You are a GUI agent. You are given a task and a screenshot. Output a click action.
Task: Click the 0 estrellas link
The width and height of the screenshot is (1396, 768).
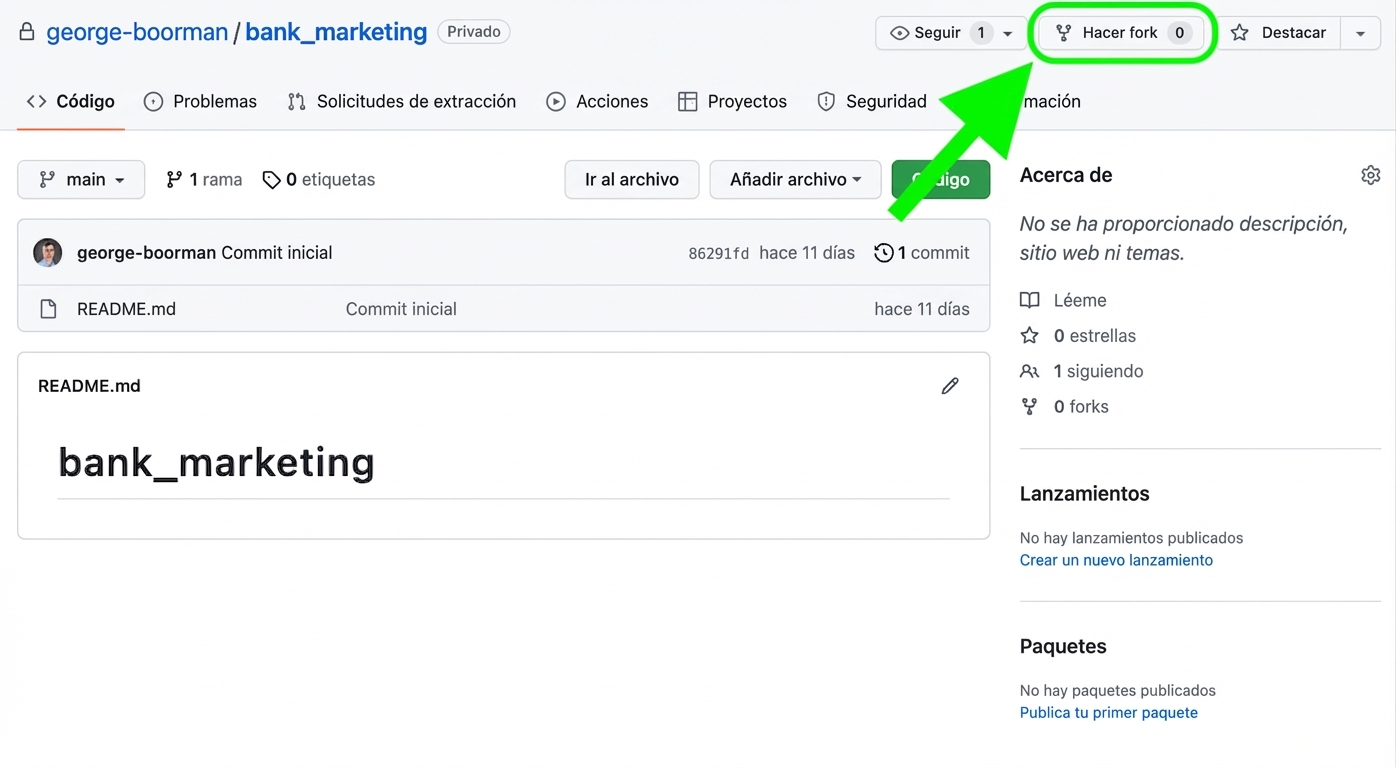1078,336
